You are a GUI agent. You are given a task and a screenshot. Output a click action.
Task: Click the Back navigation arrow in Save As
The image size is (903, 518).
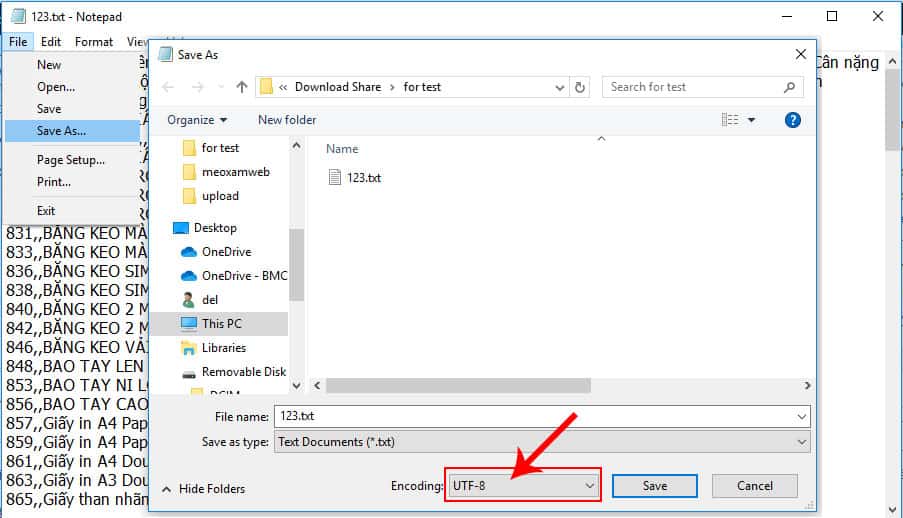pyautogui.click(x=169, y=87)
